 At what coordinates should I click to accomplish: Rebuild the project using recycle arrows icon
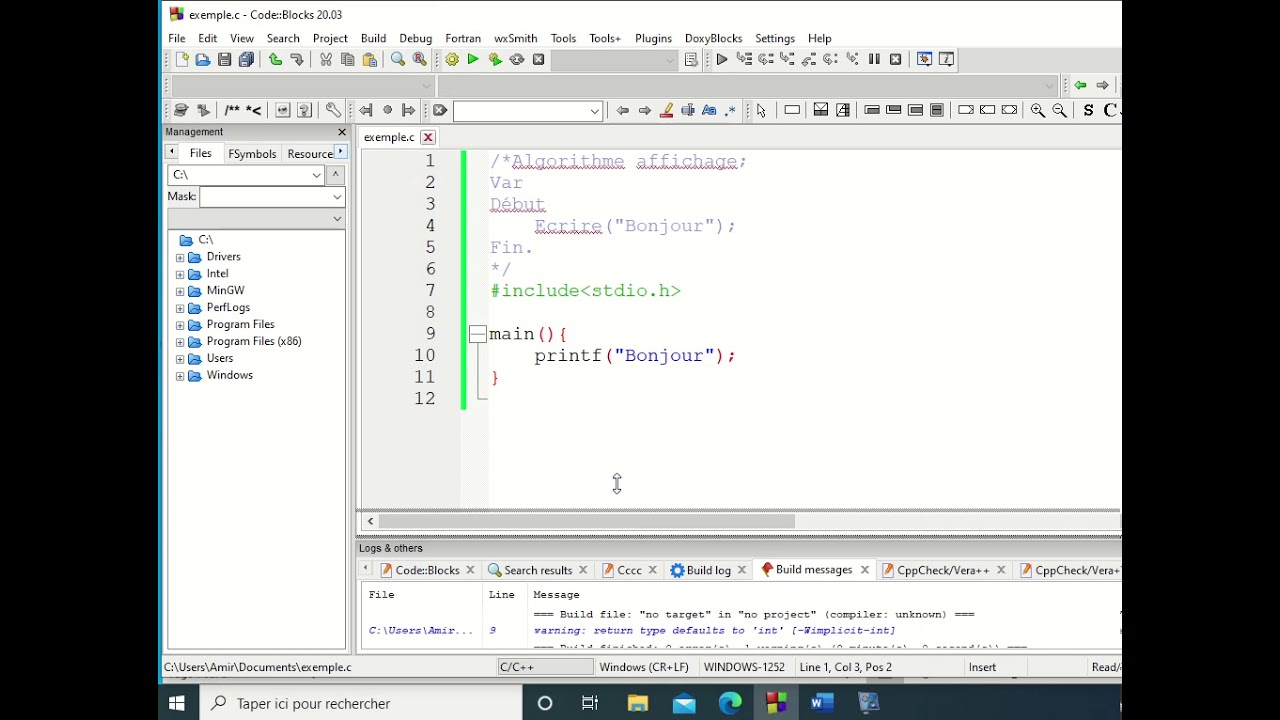click(x=517, y=60)
